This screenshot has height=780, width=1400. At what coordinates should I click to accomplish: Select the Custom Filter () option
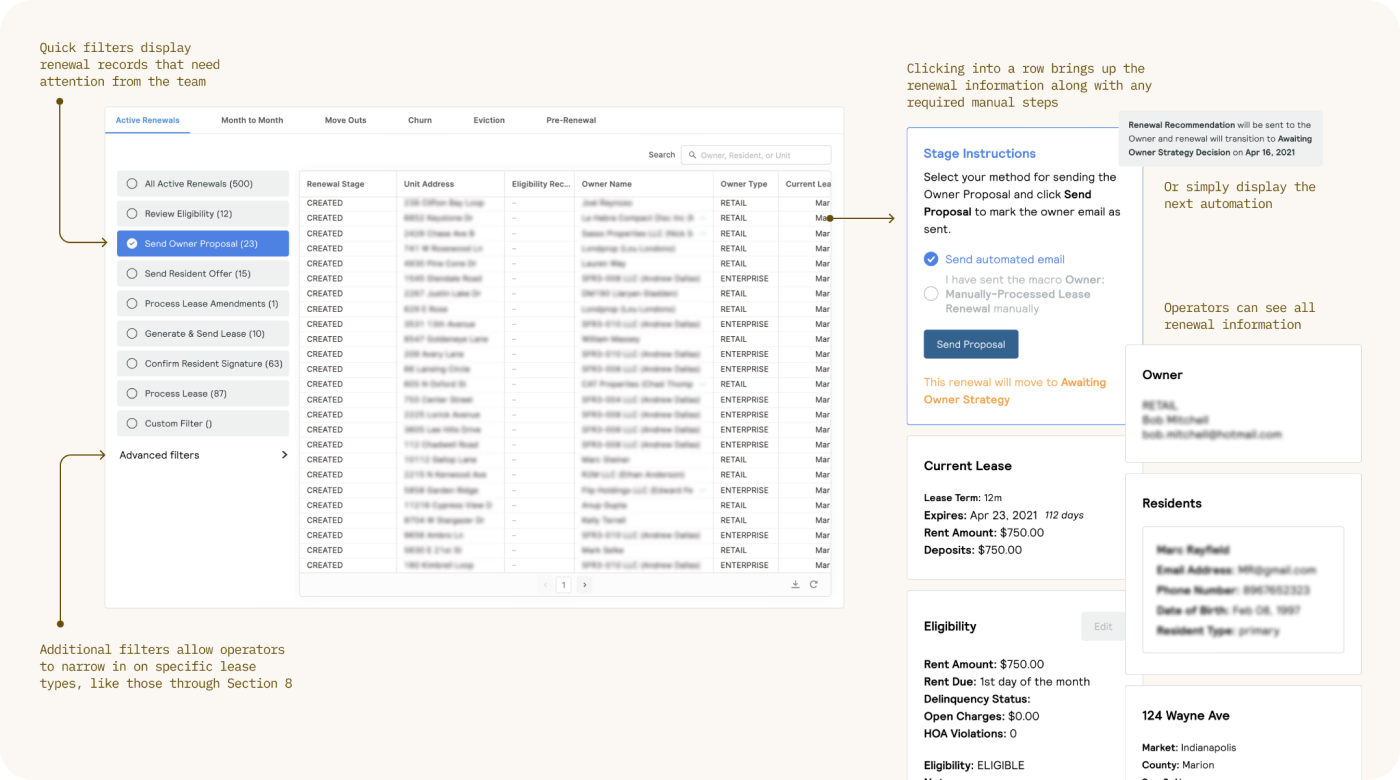(203, 424)
